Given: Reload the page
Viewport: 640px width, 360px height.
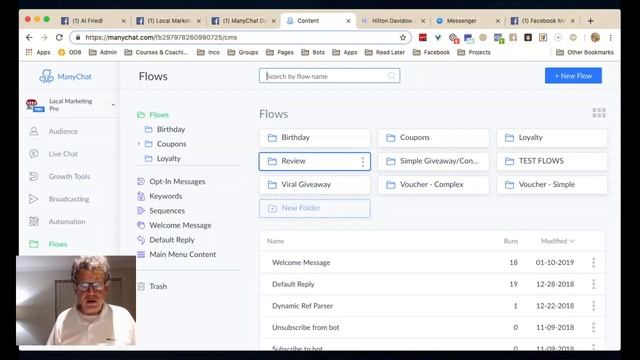Looking at the screenshot, I should pyautogui.click(x=59, y=38).
